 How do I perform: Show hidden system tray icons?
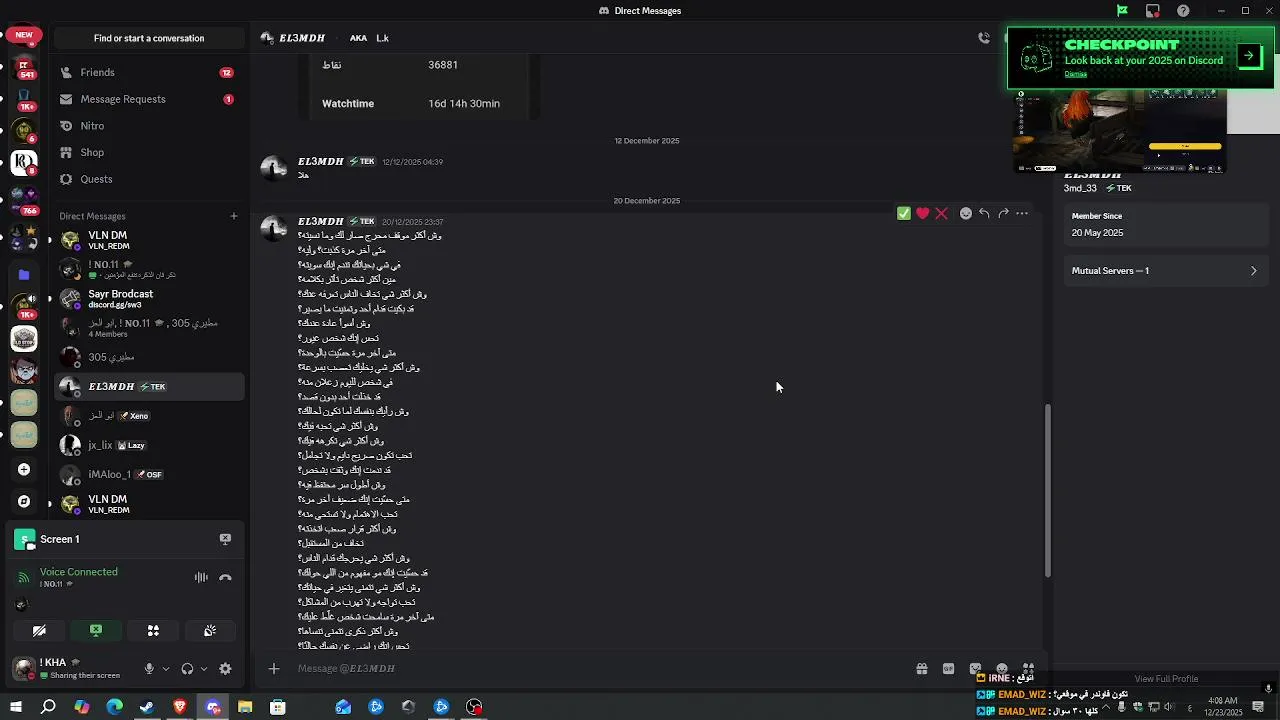[1105, 707]
